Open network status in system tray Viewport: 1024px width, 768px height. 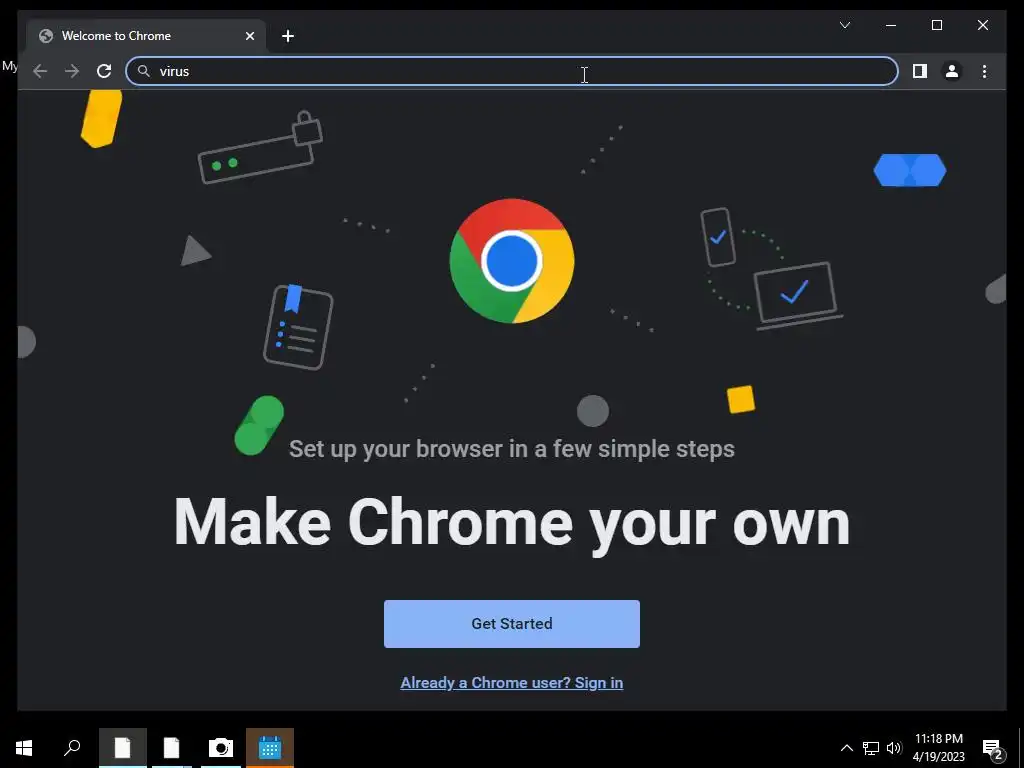coord(871,748)
